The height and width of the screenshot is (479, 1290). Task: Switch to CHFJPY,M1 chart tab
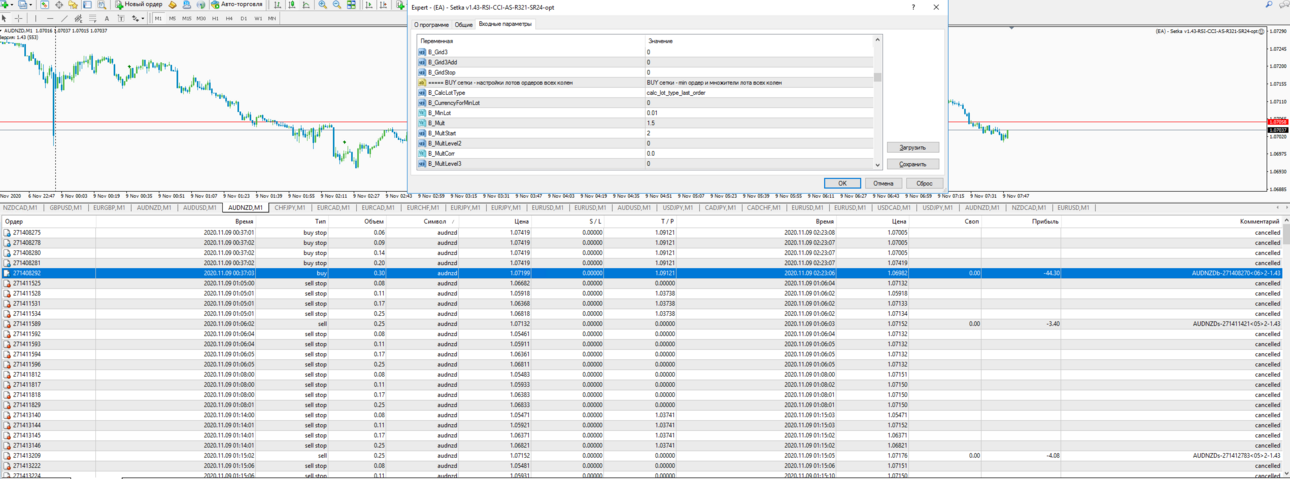[290, 208]
